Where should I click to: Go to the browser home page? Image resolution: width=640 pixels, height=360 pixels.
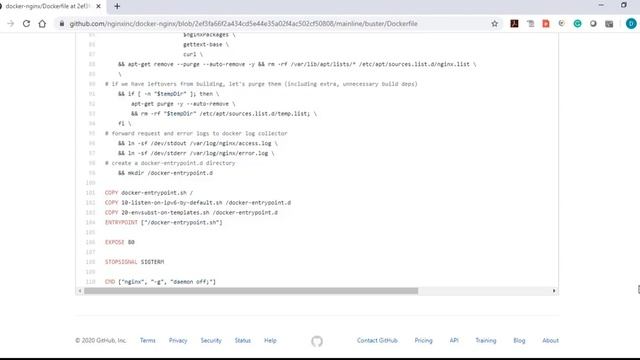point(42,24)
